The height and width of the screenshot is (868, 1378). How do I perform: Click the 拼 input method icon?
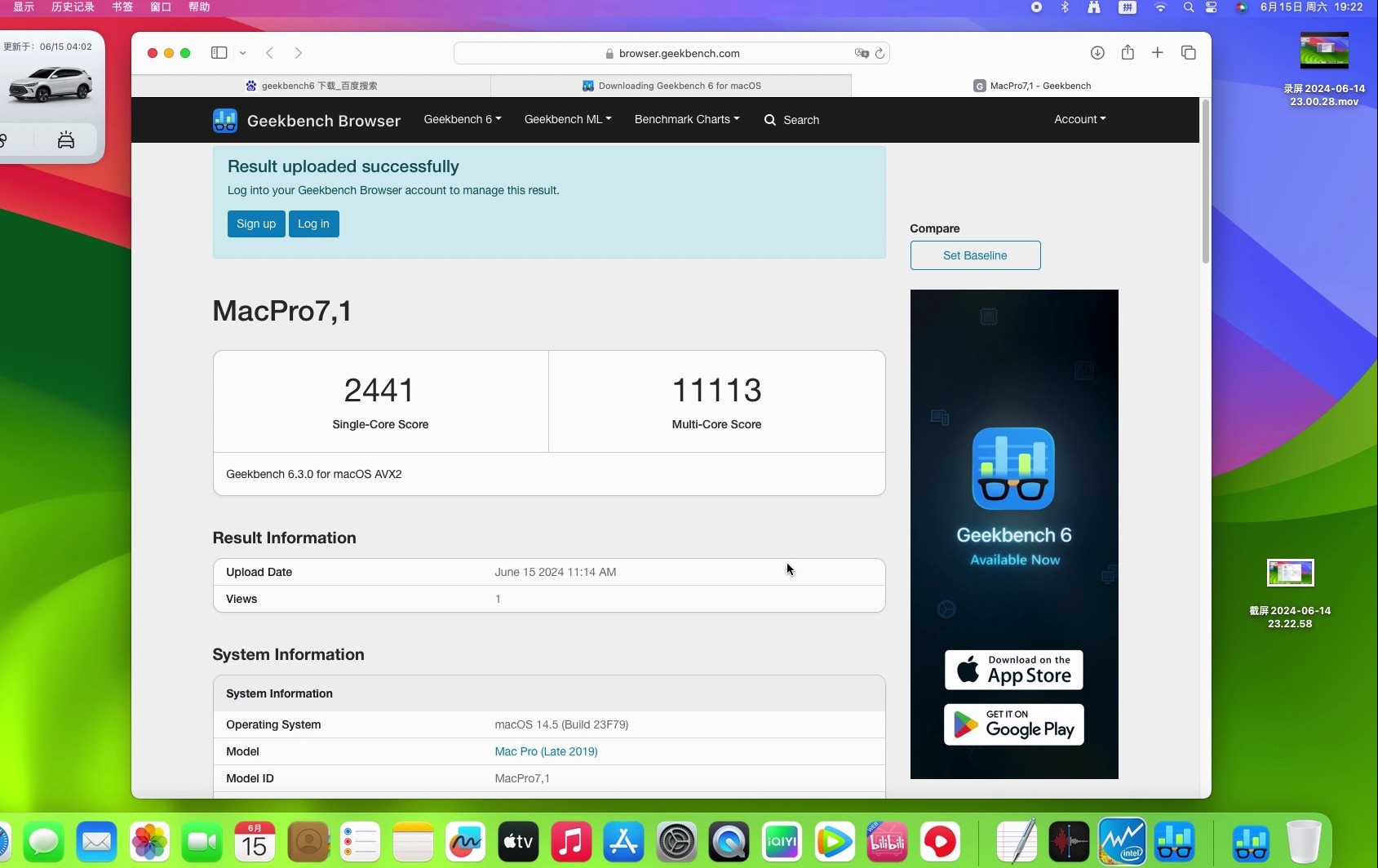[1128, 7]
